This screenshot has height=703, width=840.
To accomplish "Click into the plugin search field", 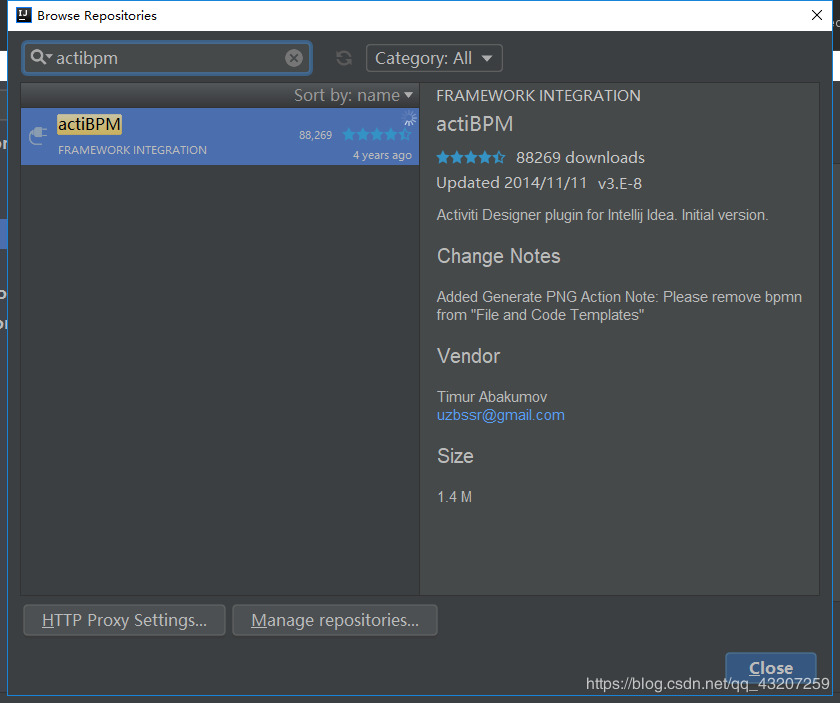I will [167, 58].
